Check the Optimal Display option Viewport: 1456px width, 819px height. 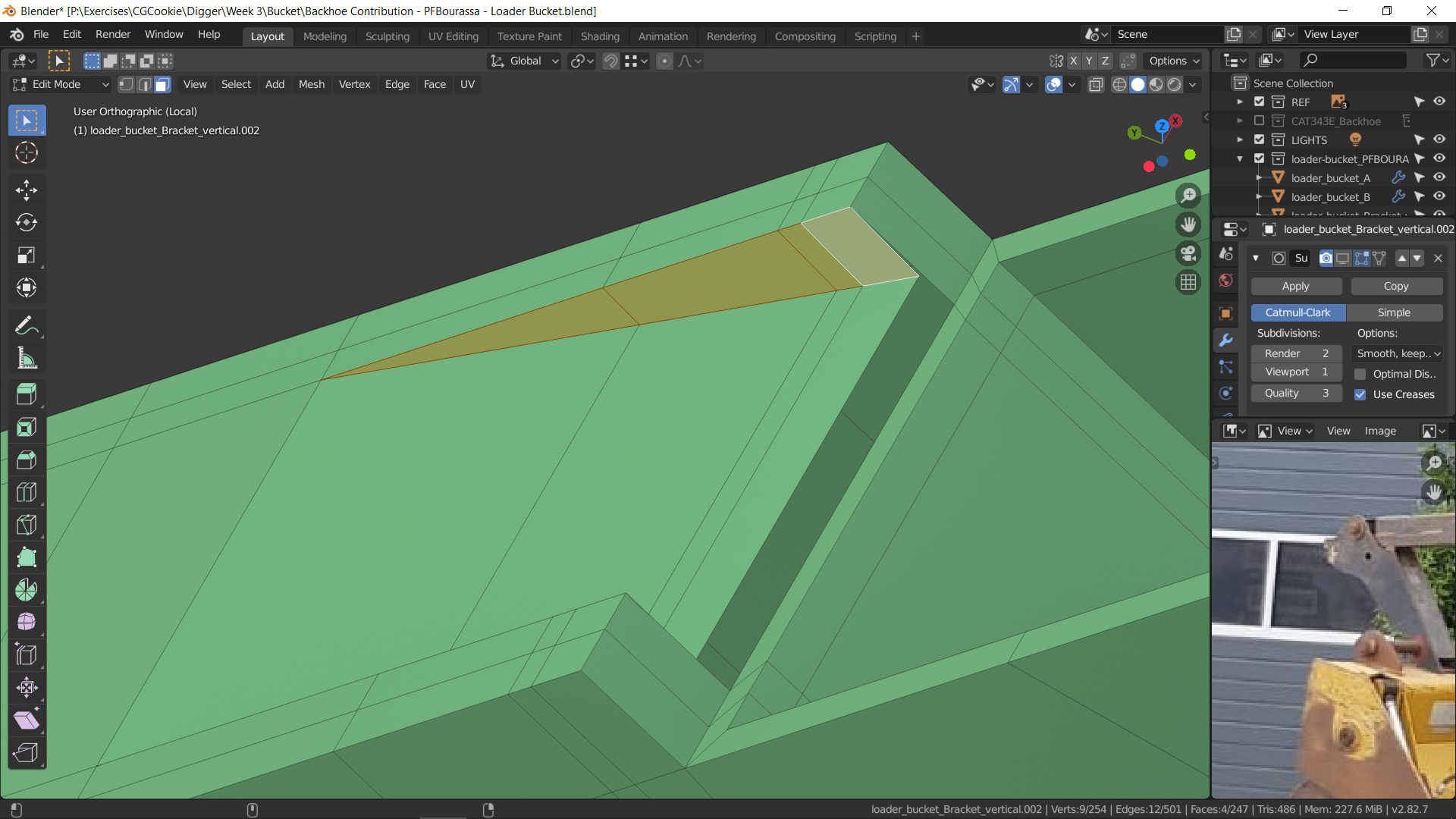[x=1360, y=374]
